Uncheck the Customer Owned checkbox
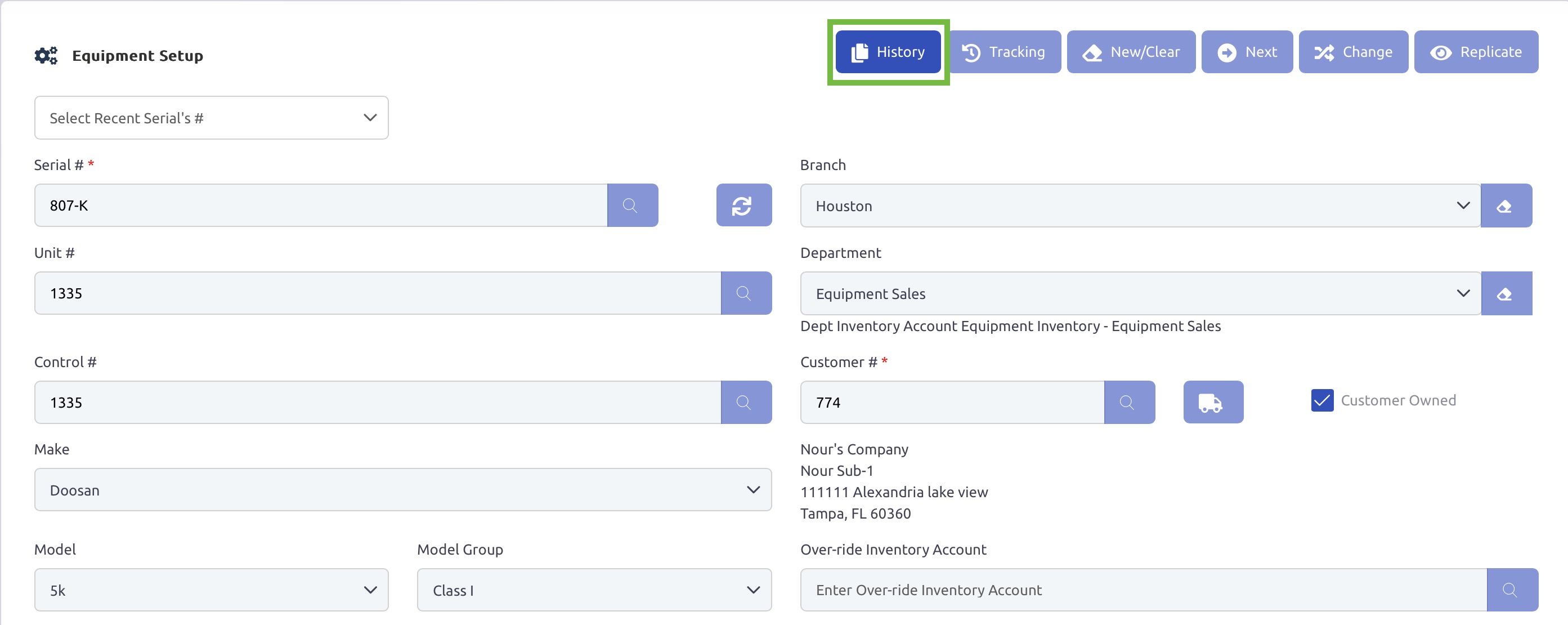This screenshot has height=625, width=1568. click(1321, 400)
